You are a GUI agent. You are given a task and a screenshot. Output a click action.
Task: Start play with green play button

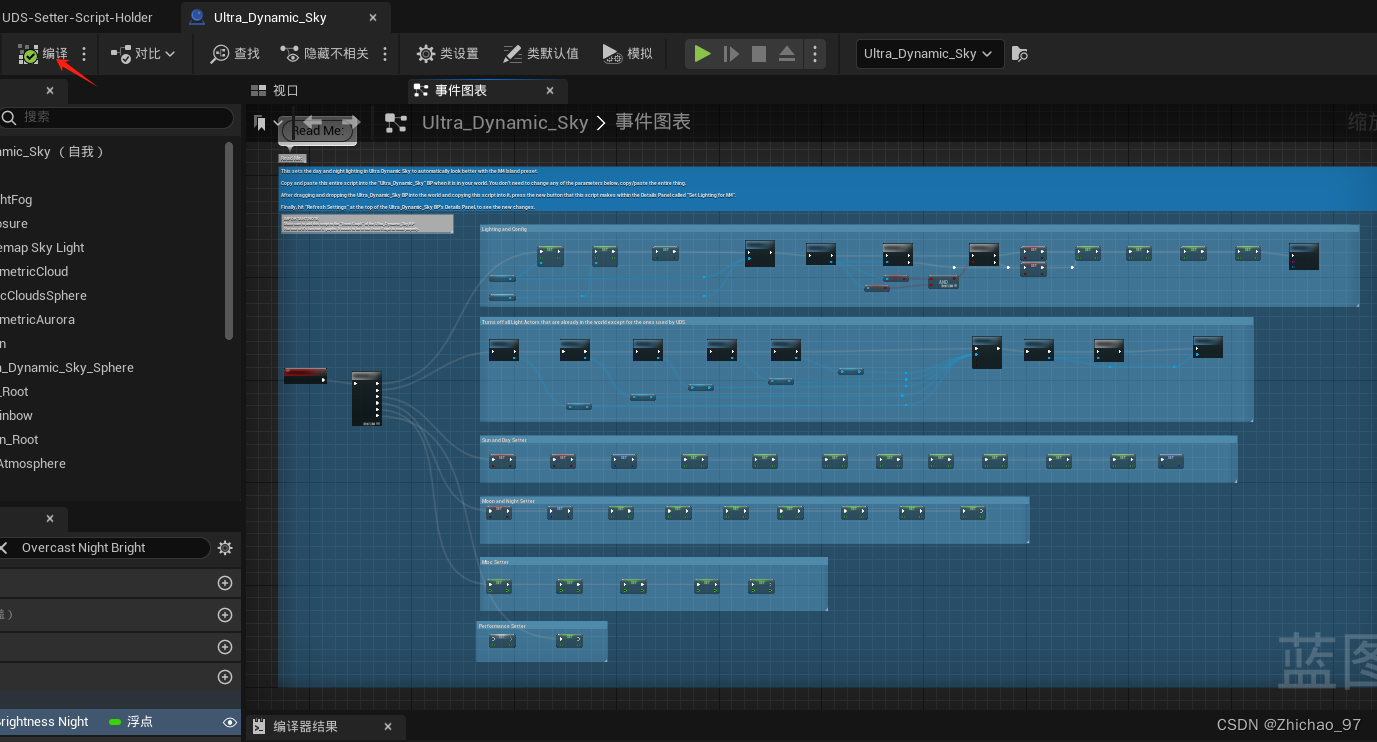point(703,54)
